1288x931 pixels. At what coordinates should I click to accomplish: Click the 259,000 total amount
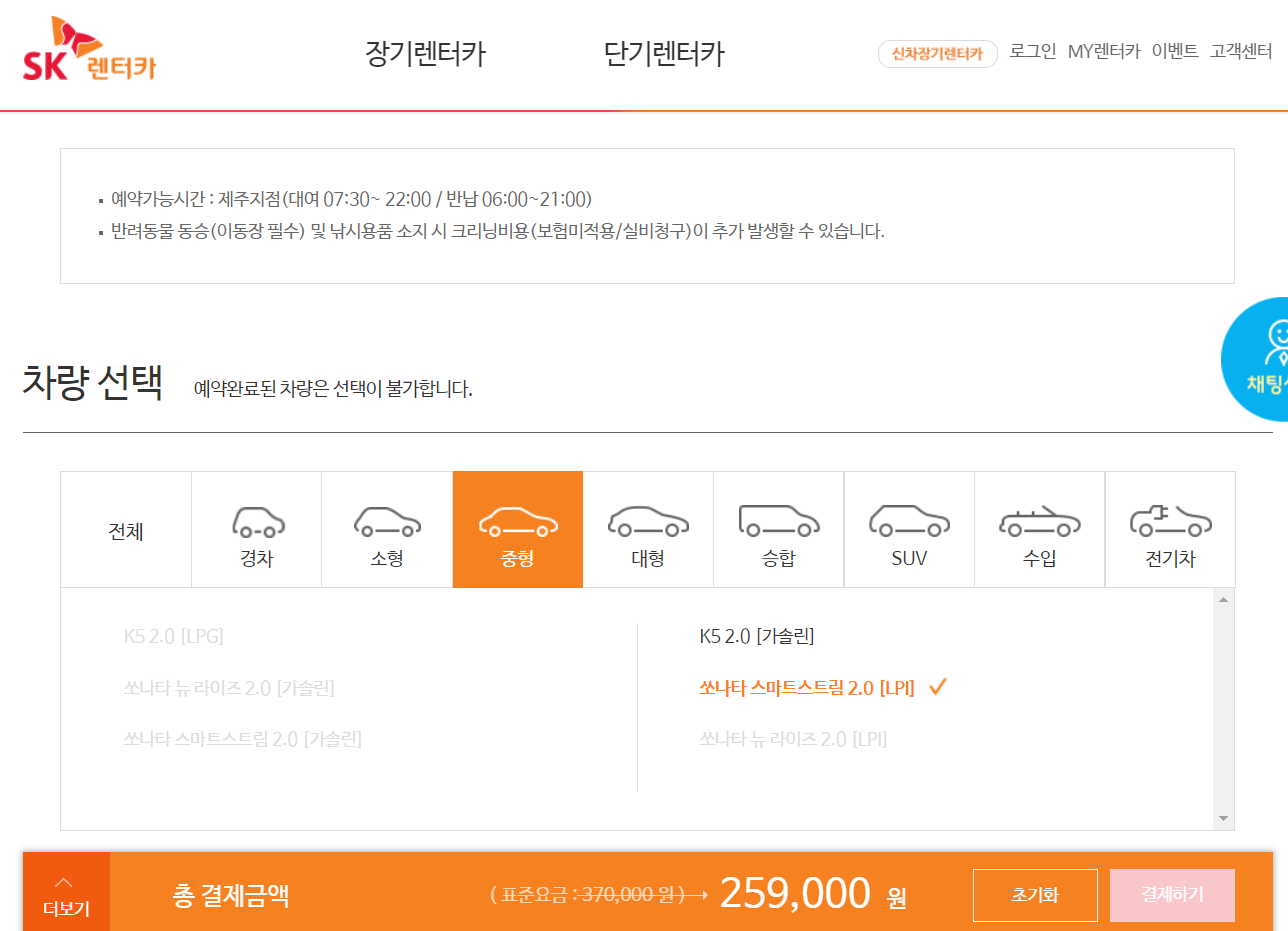(x=795, y=893)
